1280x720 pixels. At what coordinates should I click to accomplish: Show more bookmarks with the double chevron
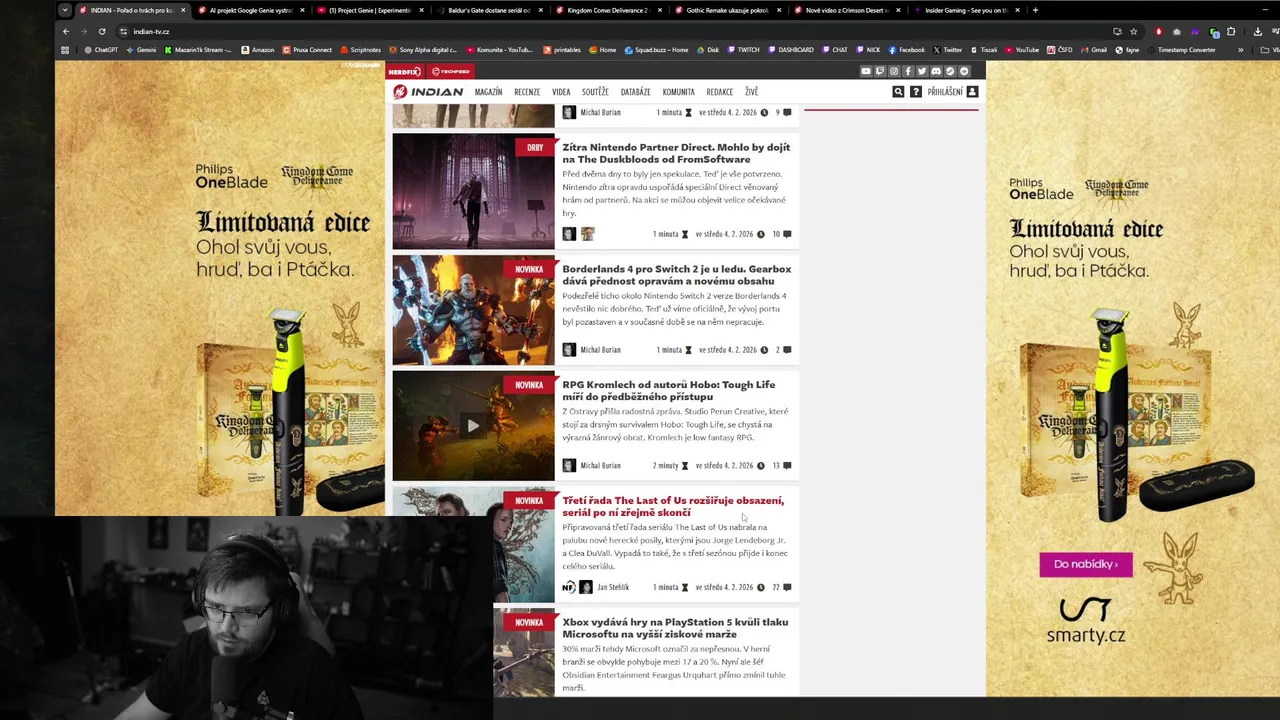click(1240, 50)
